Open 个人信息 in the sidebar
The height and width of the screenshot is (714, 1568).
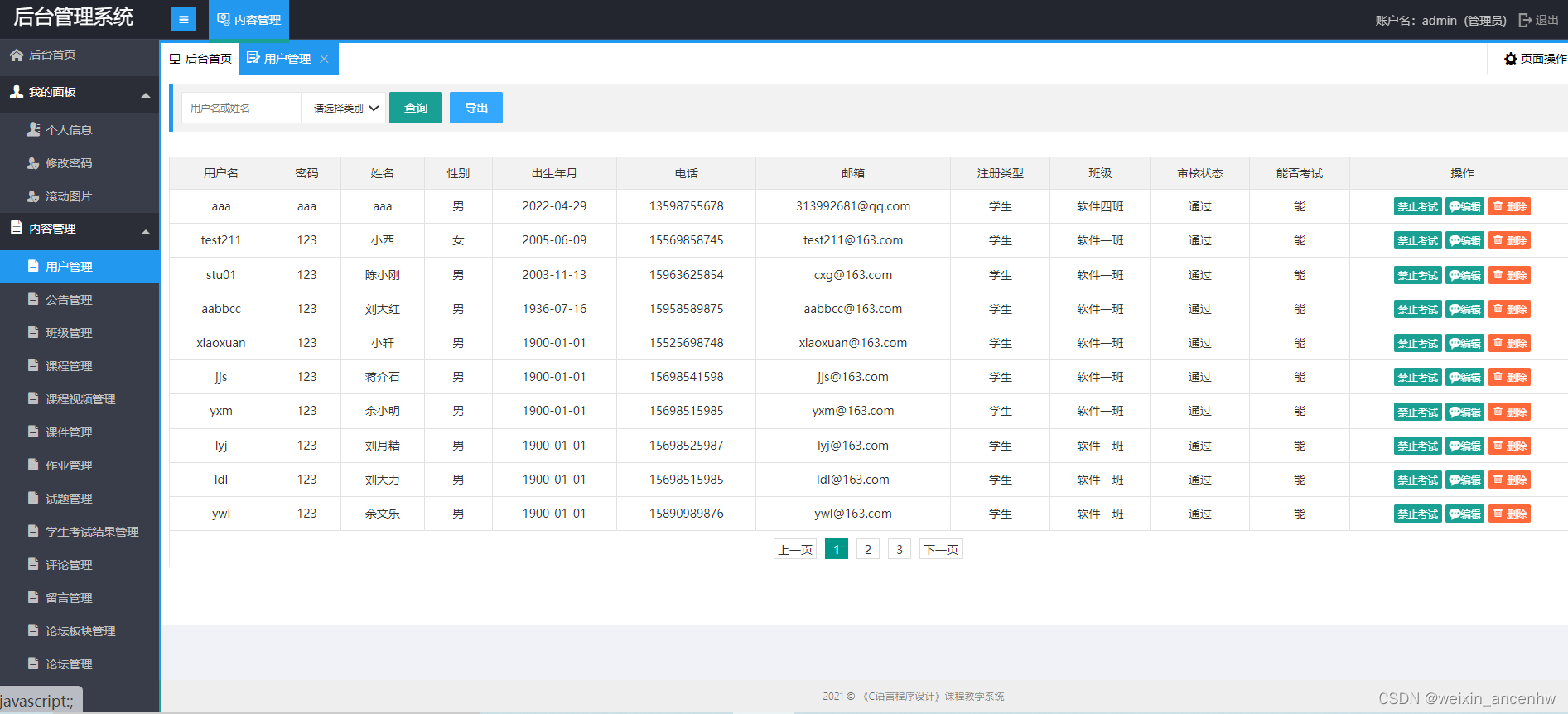tap(80, 130)
